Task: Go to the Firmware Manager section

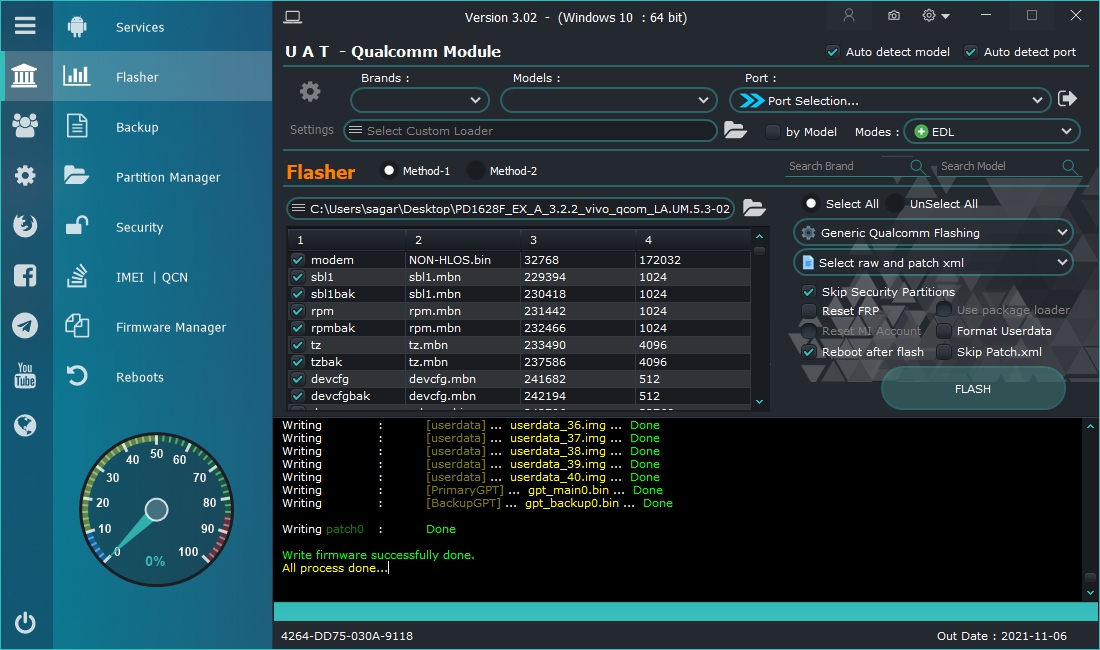Action: point(170,327)
